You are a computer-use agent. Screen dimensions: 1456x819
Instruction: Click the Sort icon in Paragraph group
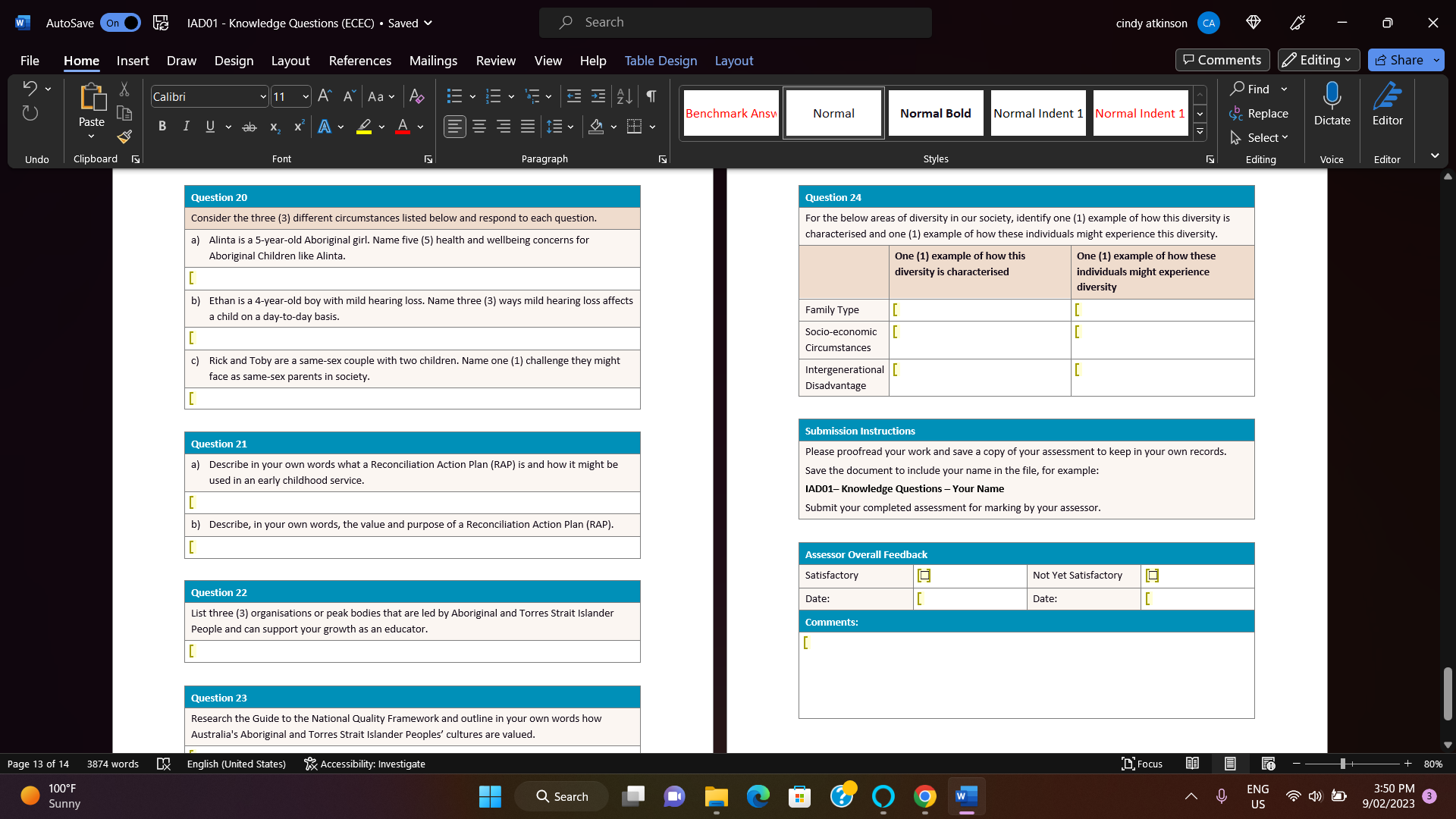click(x=624, y=96)
